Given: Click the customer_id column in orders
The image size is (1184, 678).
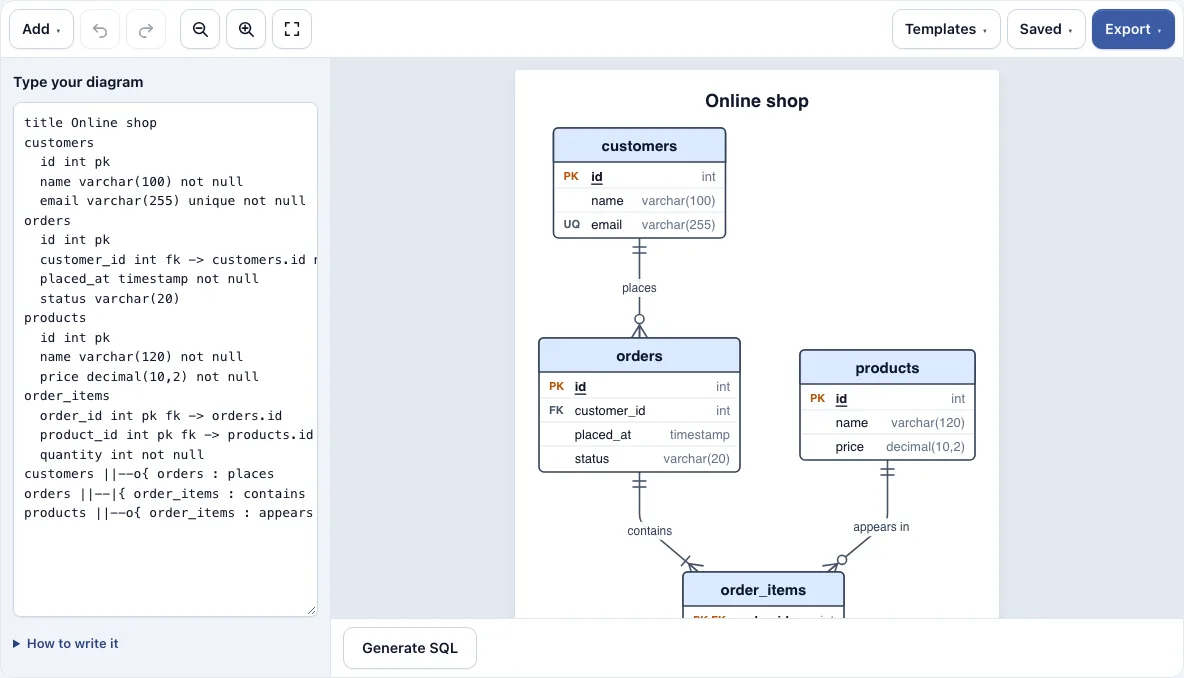Looking at the screenshot, I should pos(640,411).
